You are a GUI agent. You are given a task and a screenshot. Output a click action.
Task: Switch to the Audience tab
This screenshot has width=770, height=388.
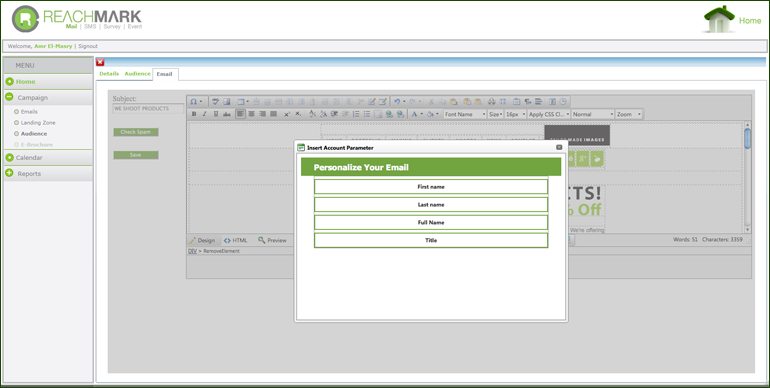point(137,74)
